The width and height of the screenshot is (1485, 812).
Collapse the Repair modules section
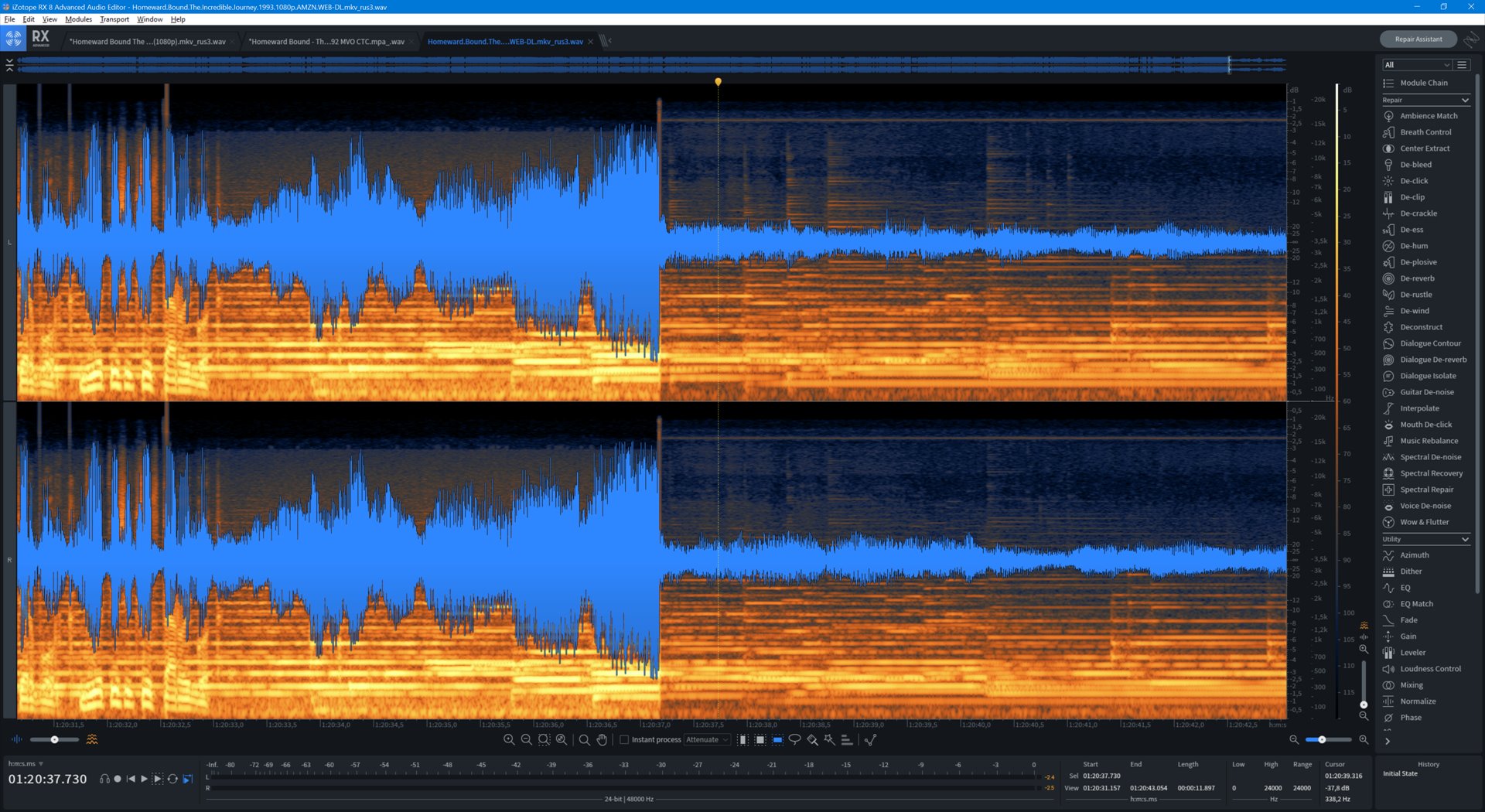pos(1465,101)
